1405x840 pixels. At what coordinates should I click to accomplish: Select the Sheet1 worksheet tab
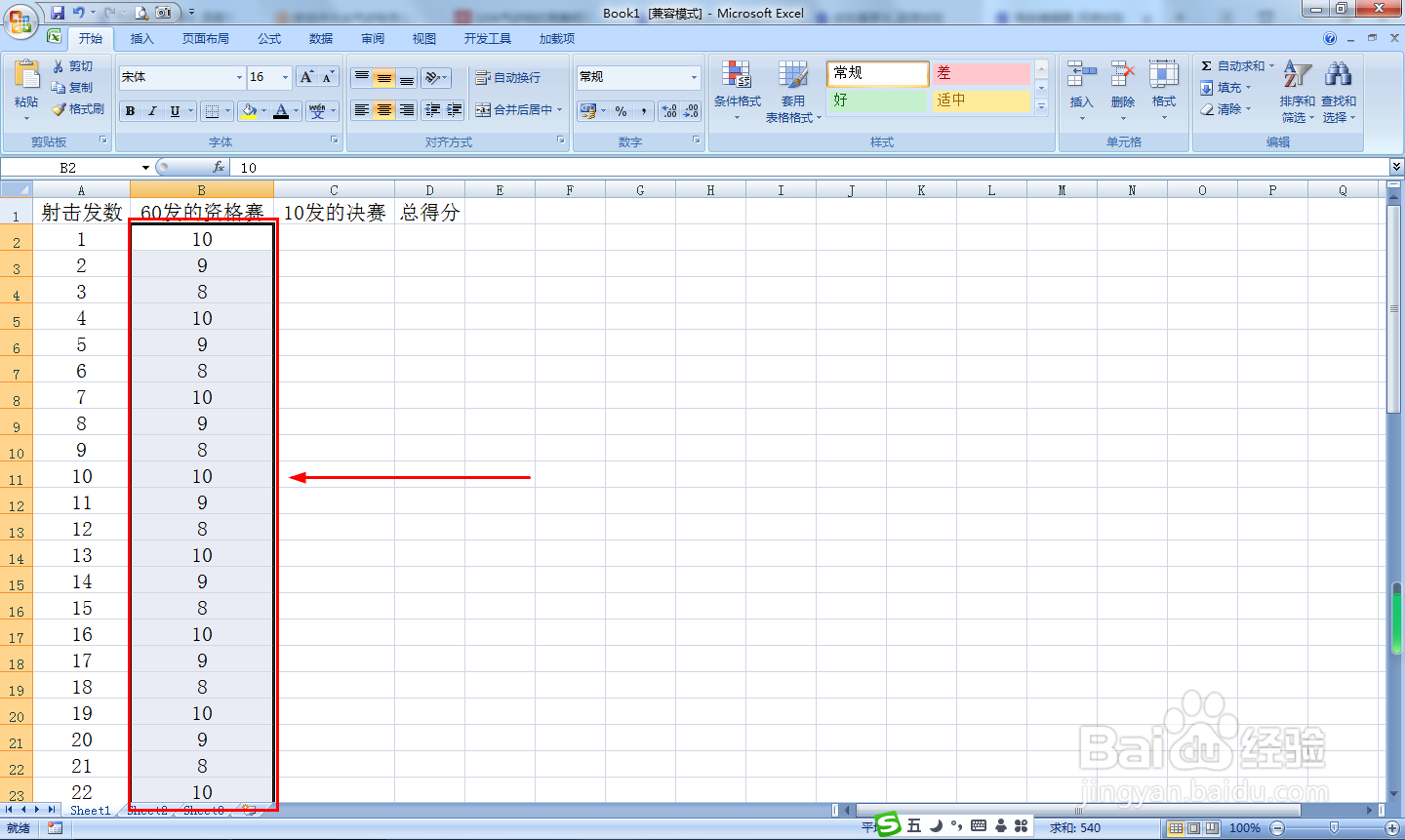pyautogui.click(x=91, y=810)
